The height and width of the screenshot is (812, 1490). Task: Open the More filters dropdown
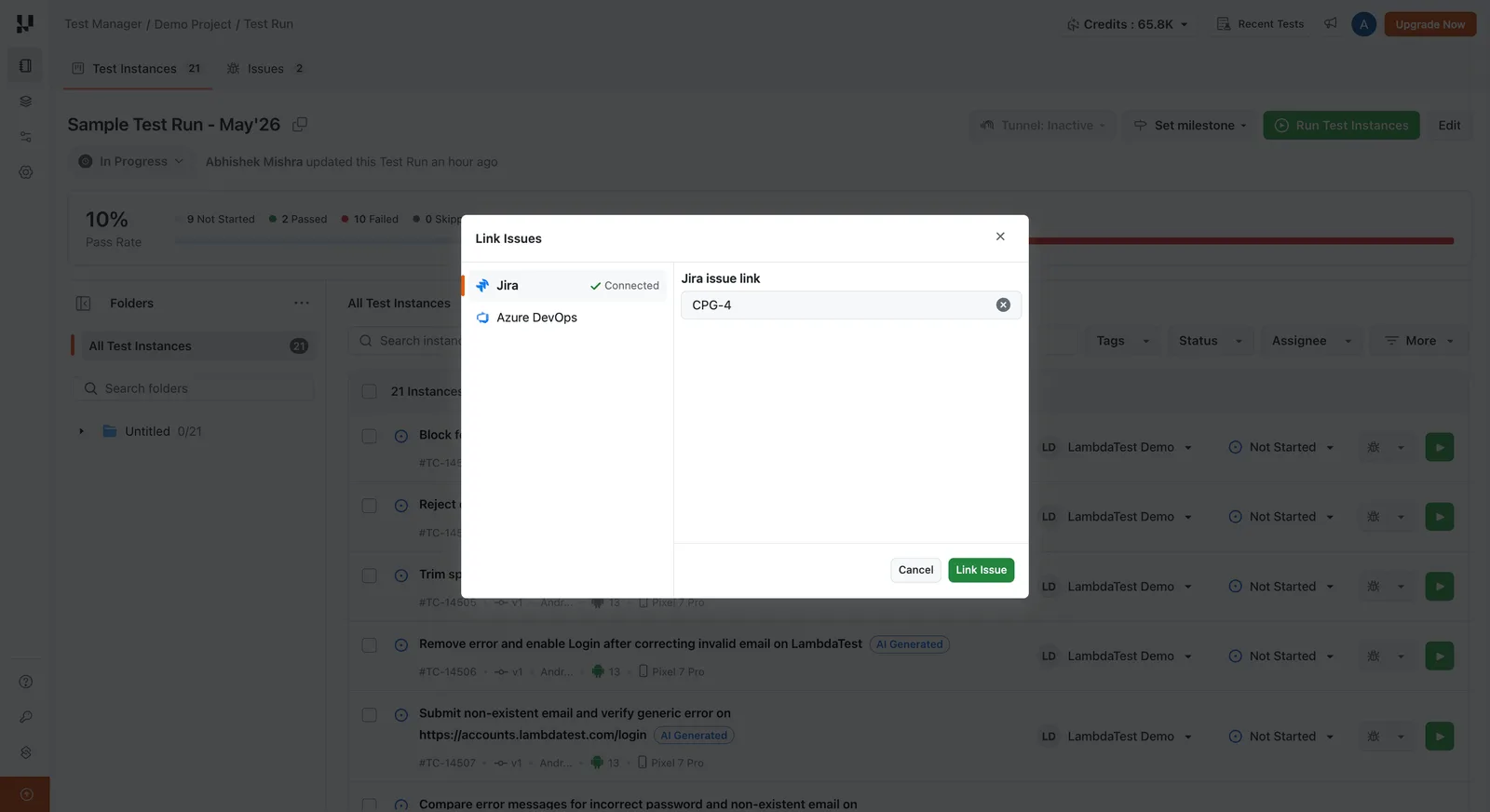tap(1418, 341)
